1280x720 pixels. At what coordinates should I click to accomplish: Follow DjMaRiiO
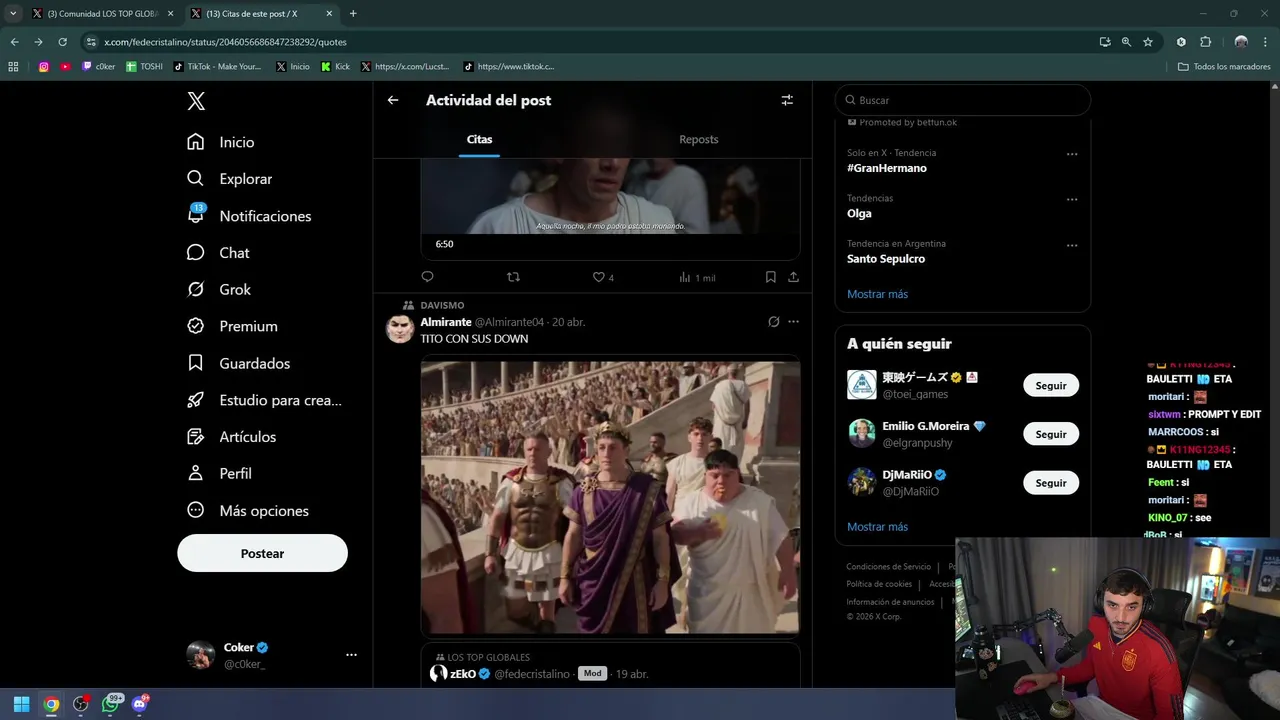(x=1051, y=483)
